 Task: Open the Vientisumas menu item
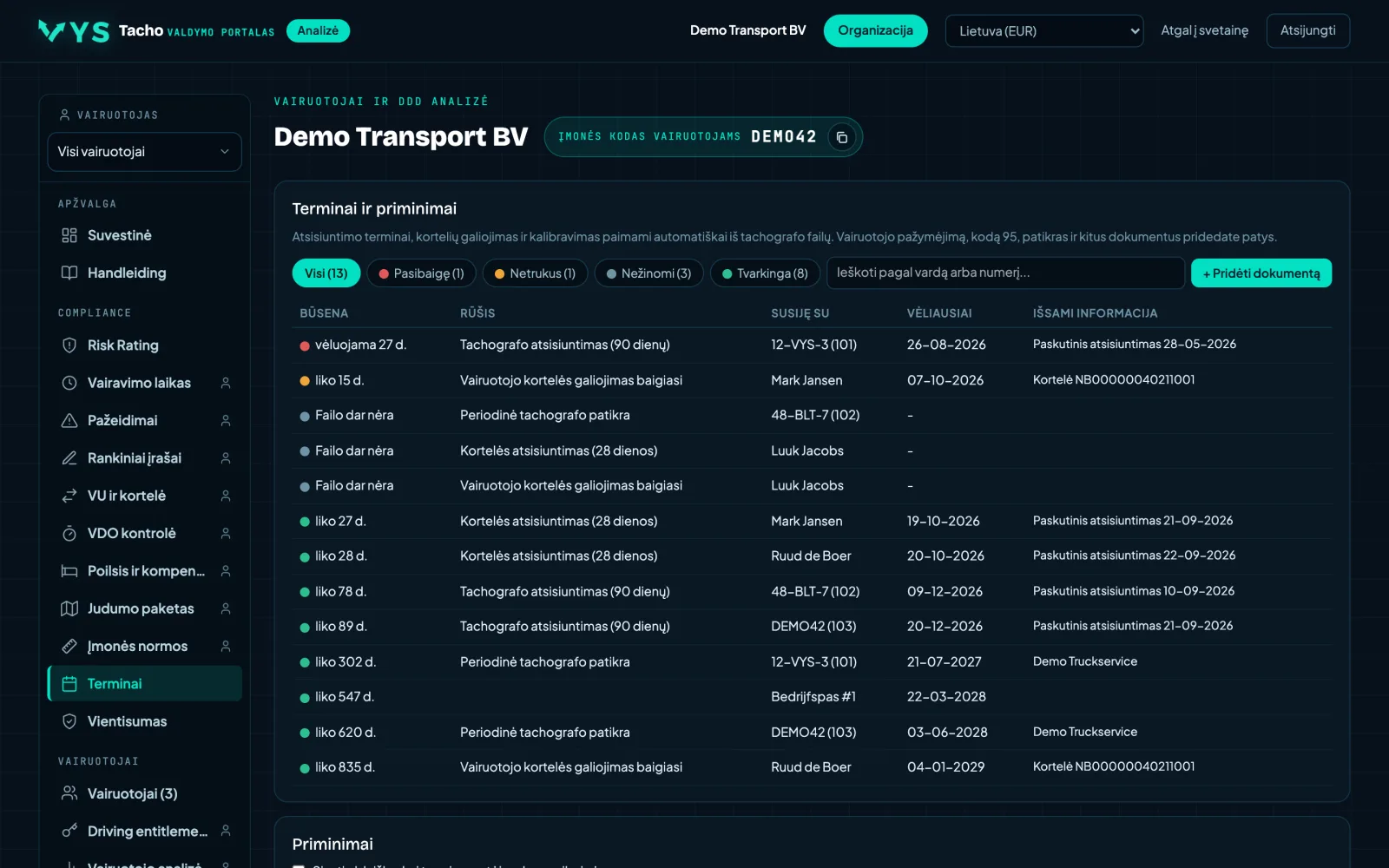coord(144,721)
